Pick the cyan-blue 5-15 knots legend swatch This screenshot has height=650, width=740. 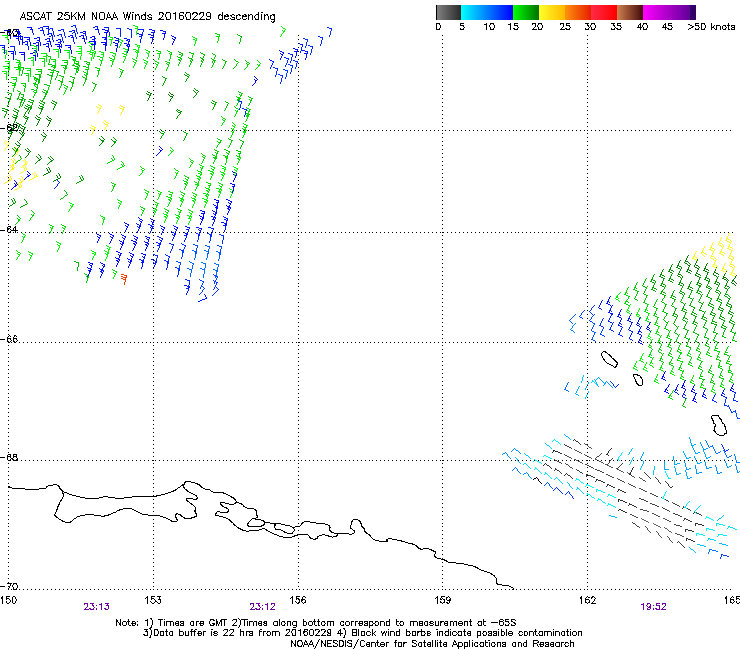coord(487,12)
